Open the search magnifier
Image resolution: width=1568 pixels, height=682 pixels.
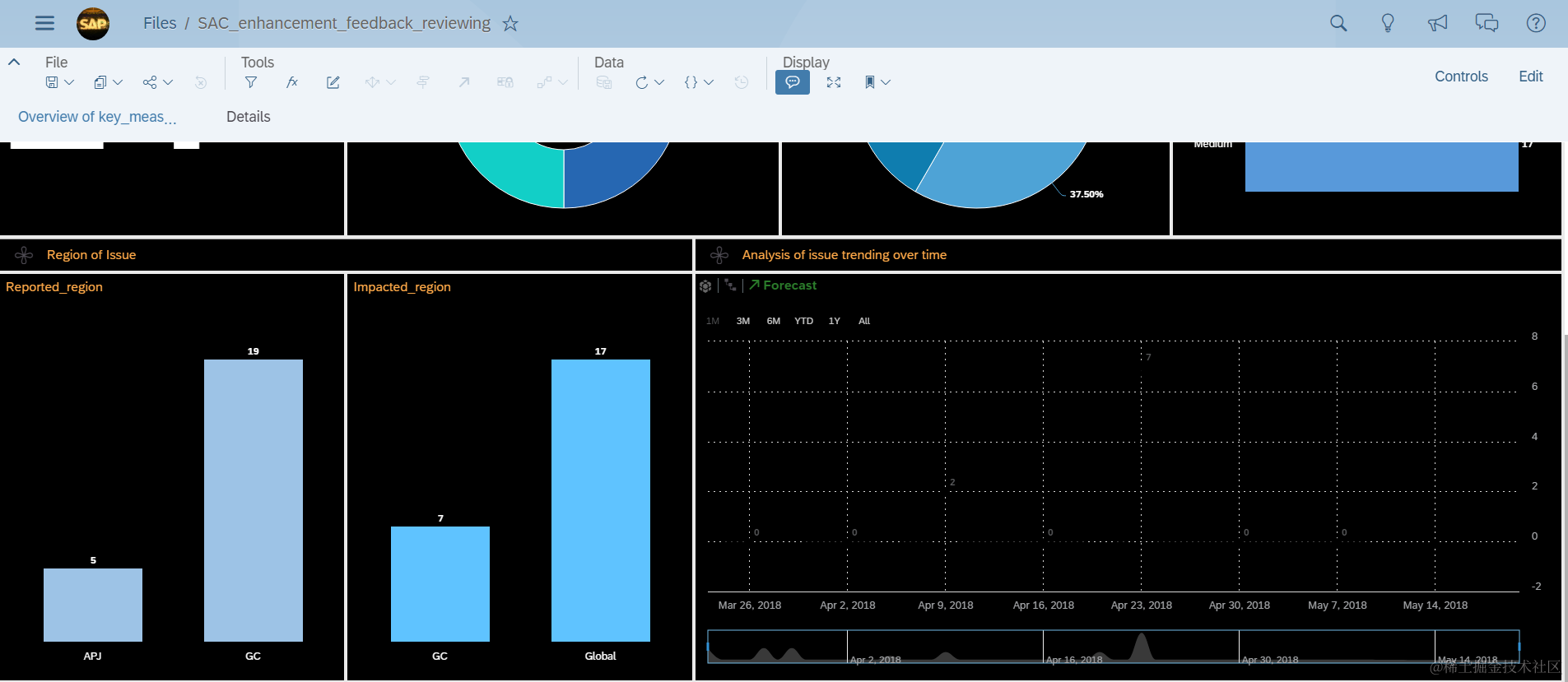point(1338,23)
